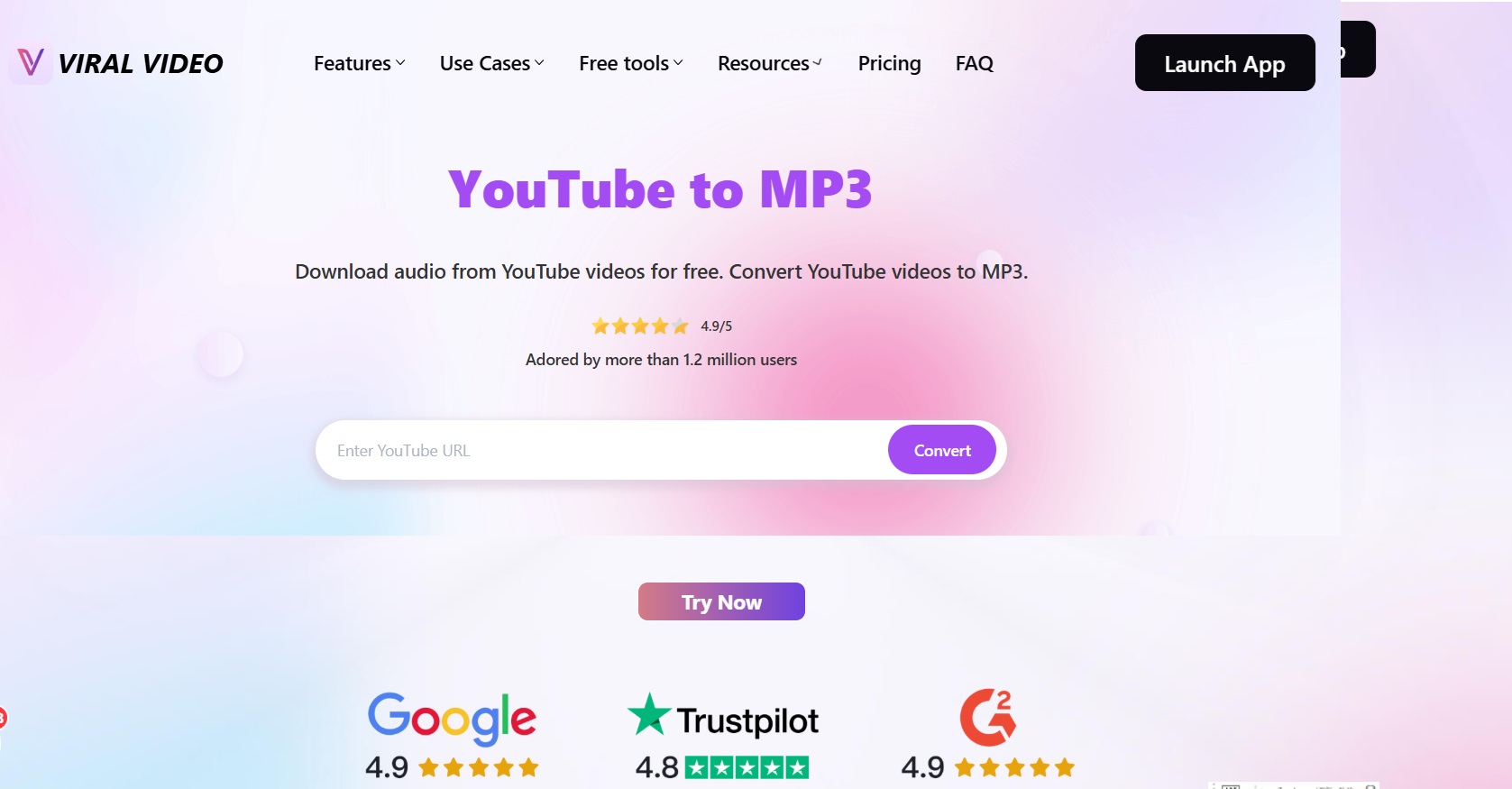This screenshot has height=789, width=1512.
Task: Click the red notification badge at left edge
Action: [3, 718]
